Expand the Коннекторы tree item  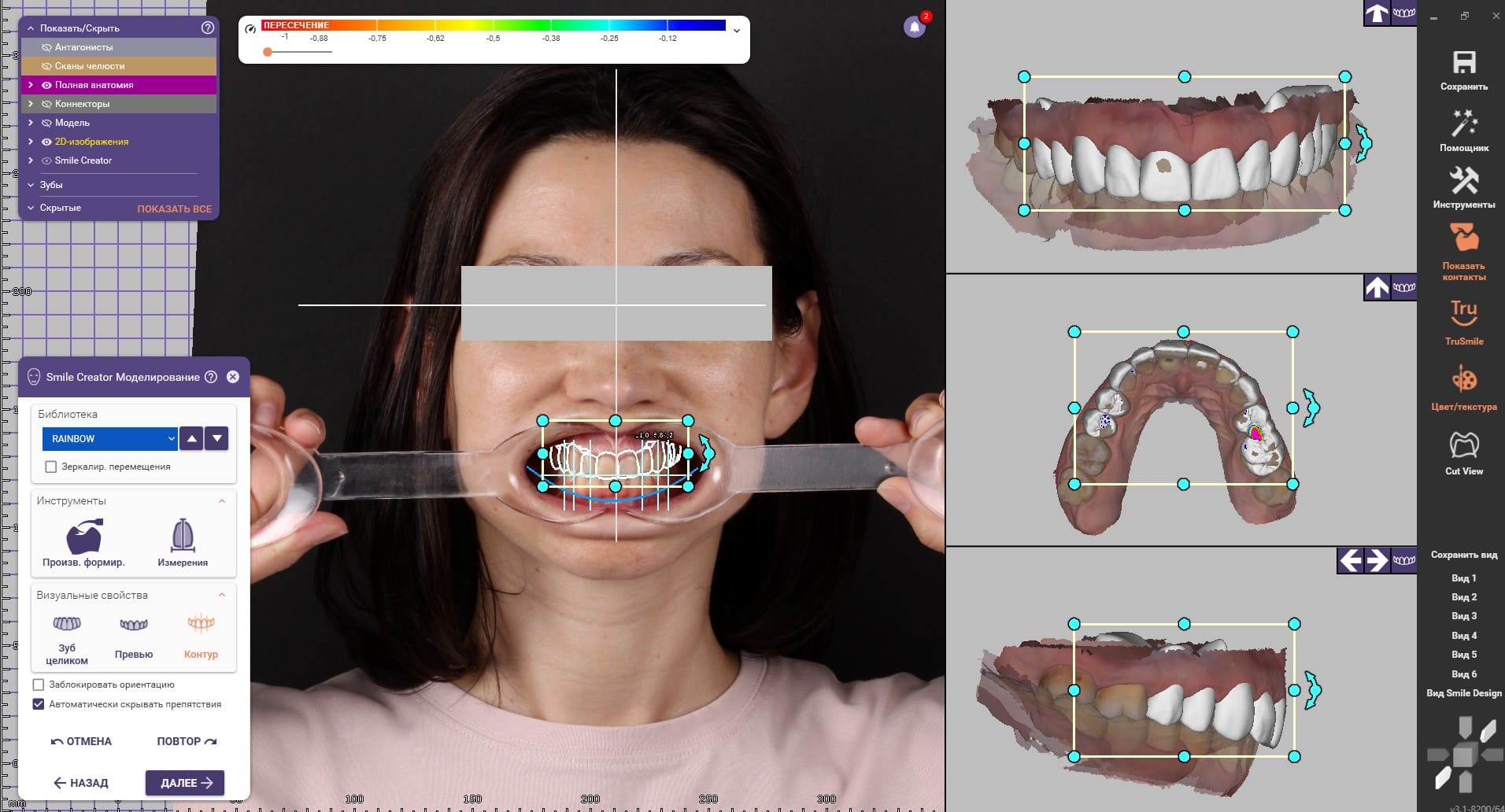click(x=31, y=104)
